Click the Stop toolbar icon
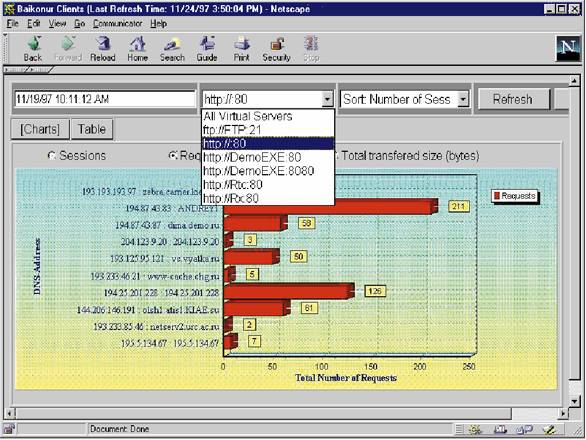Image resolution: width=586 pixels, height=440 pixels. [311, 49]
